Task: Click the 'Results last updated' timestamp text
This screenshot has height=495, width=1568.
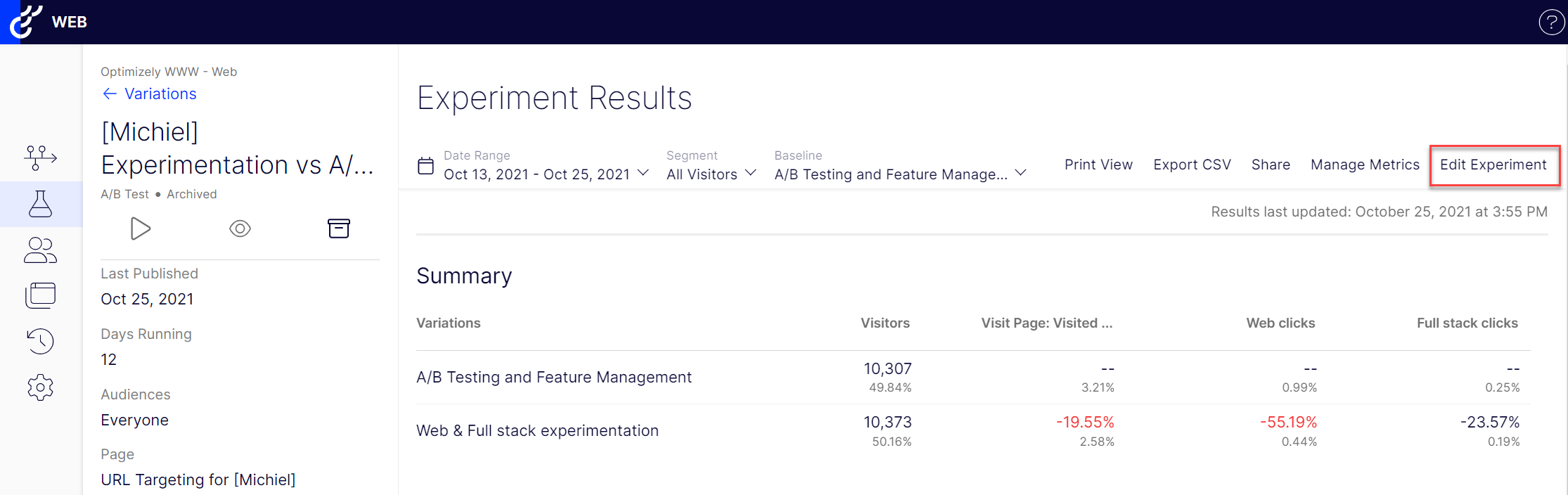Action: coord(1379,212)
